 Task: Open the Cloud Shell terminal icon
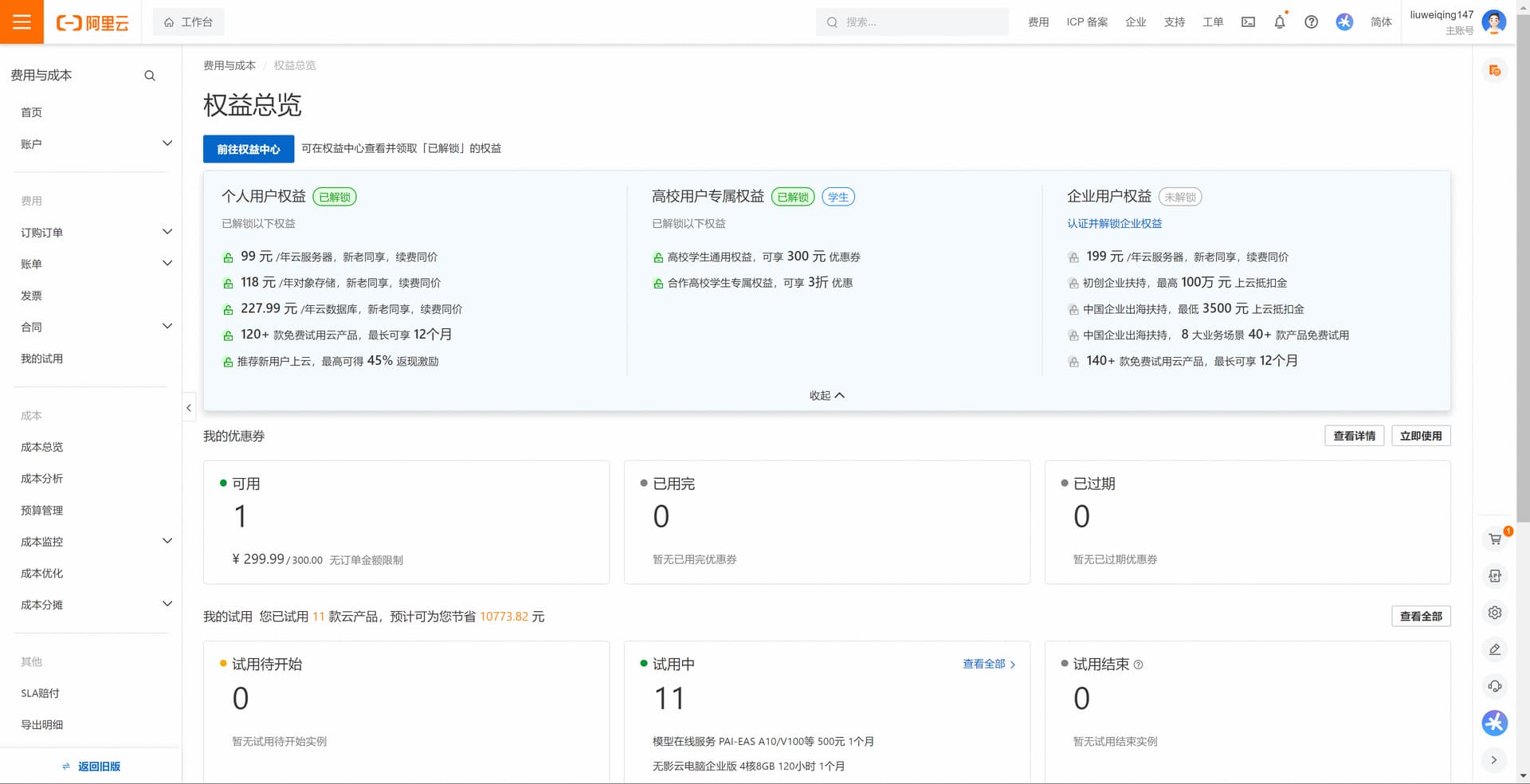coord(1248,22)
